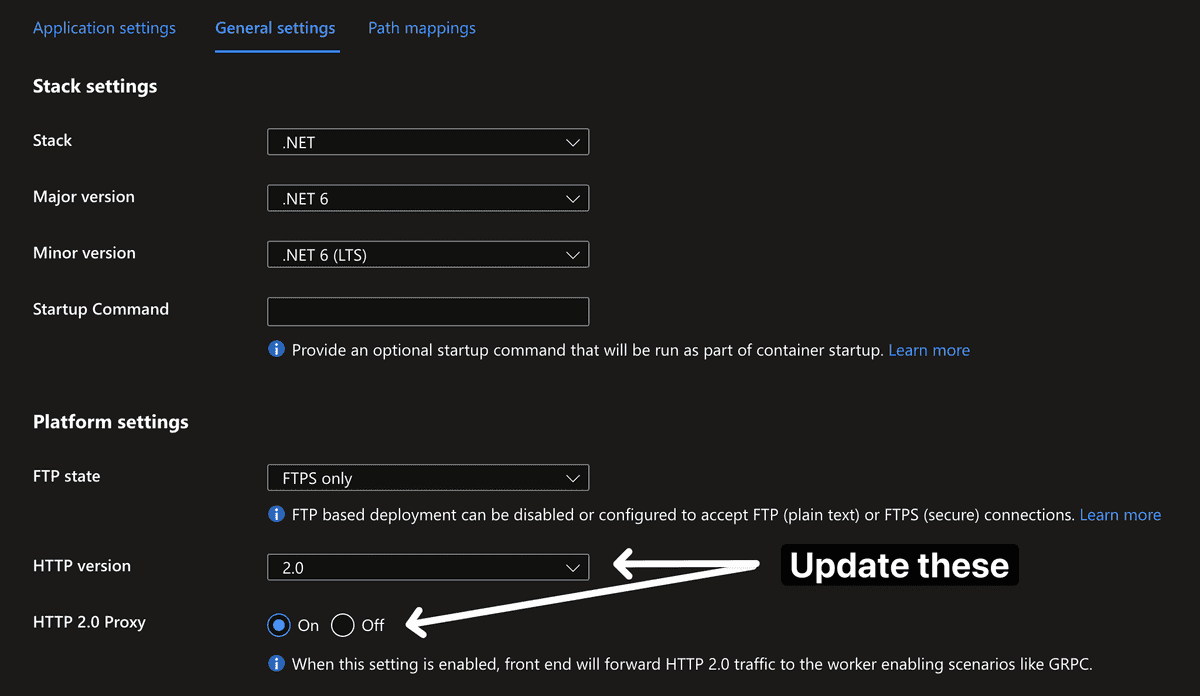Click the FTP state chevron arrow
Viewport: 1200px width, 696px height.
point(573,477)
